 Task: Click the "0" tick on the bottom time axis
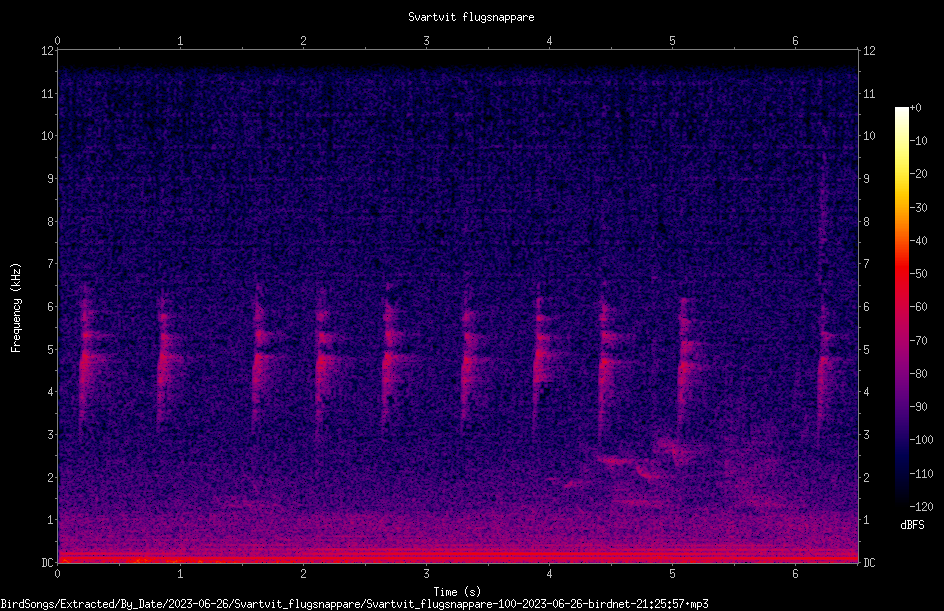(57, 574)
